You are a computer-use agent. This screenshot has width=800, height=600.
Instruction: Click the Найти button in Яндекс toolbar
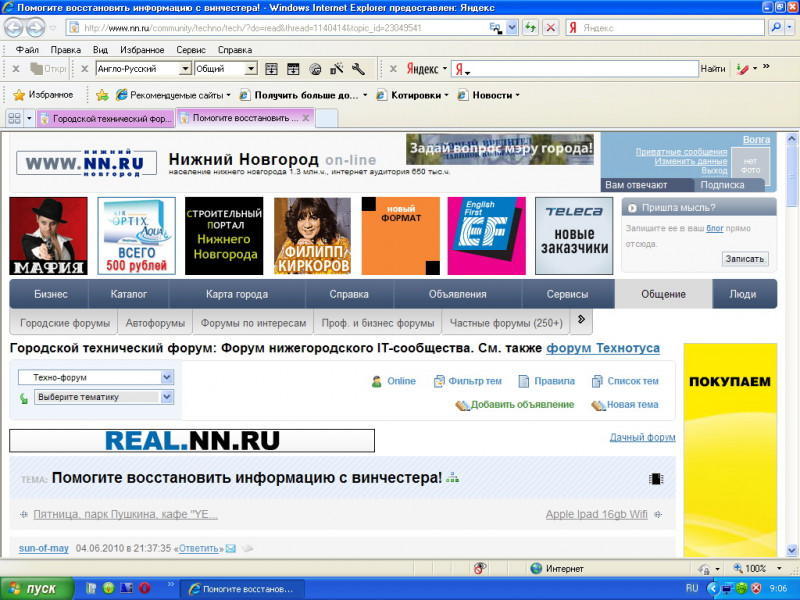click(x=713, y=69)
